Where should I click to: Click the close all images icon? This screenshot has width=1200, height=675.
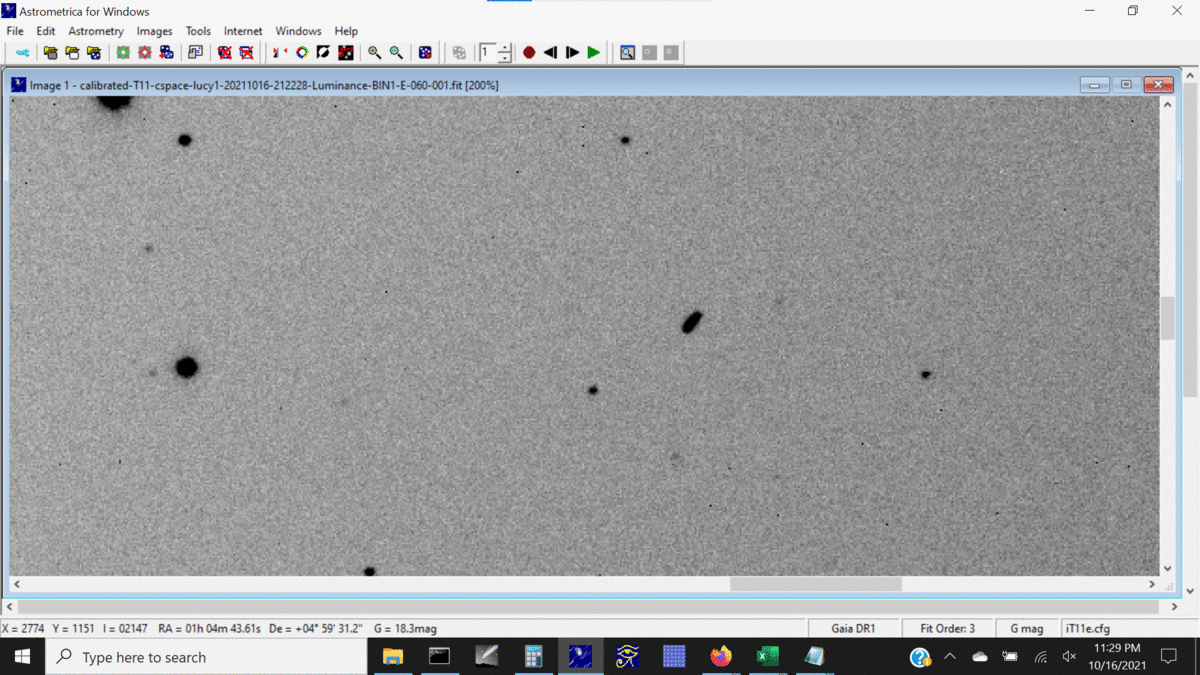pos(246,52)
